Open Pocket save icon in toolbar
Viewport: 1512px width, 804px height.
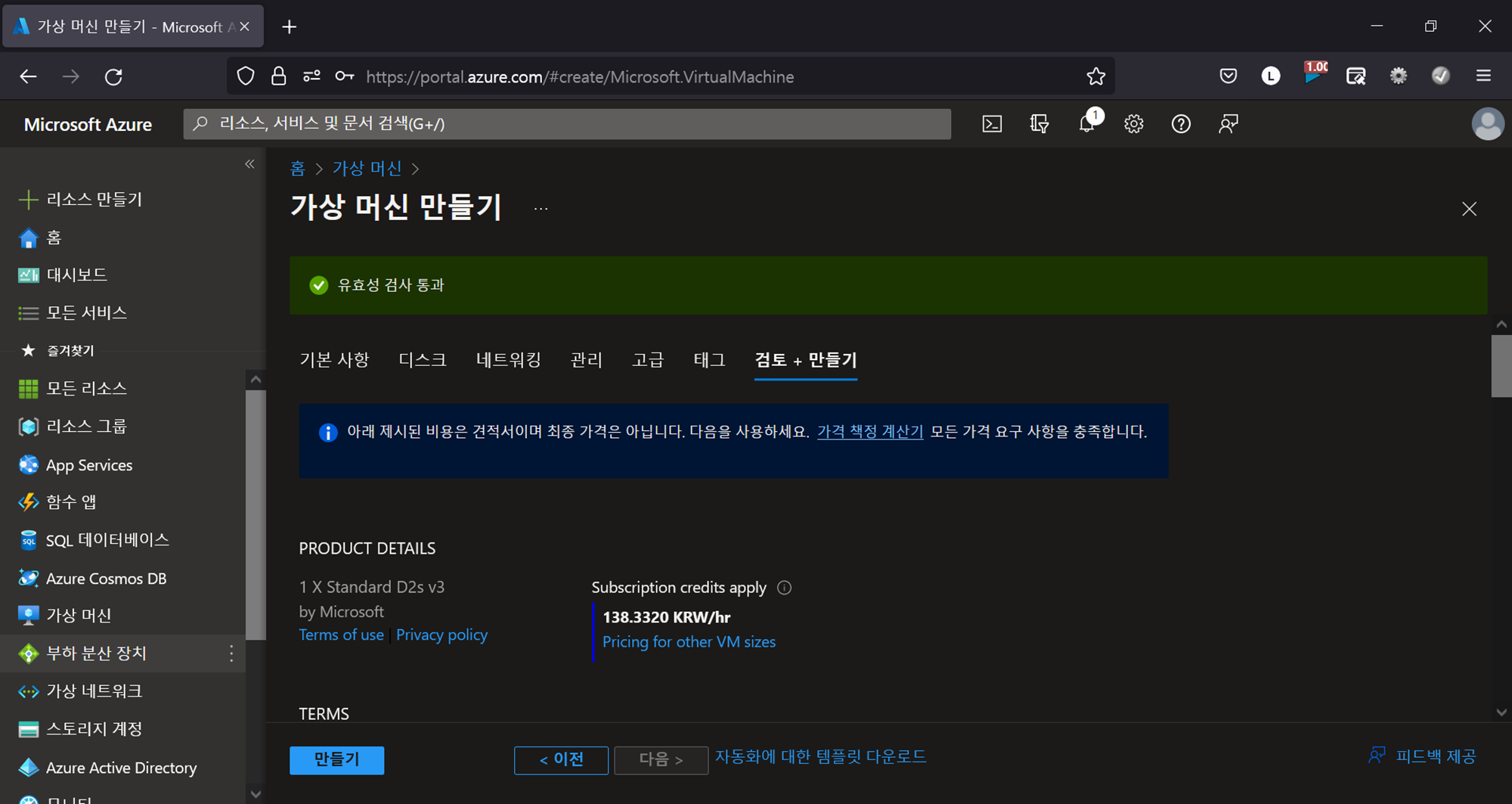1228,76
